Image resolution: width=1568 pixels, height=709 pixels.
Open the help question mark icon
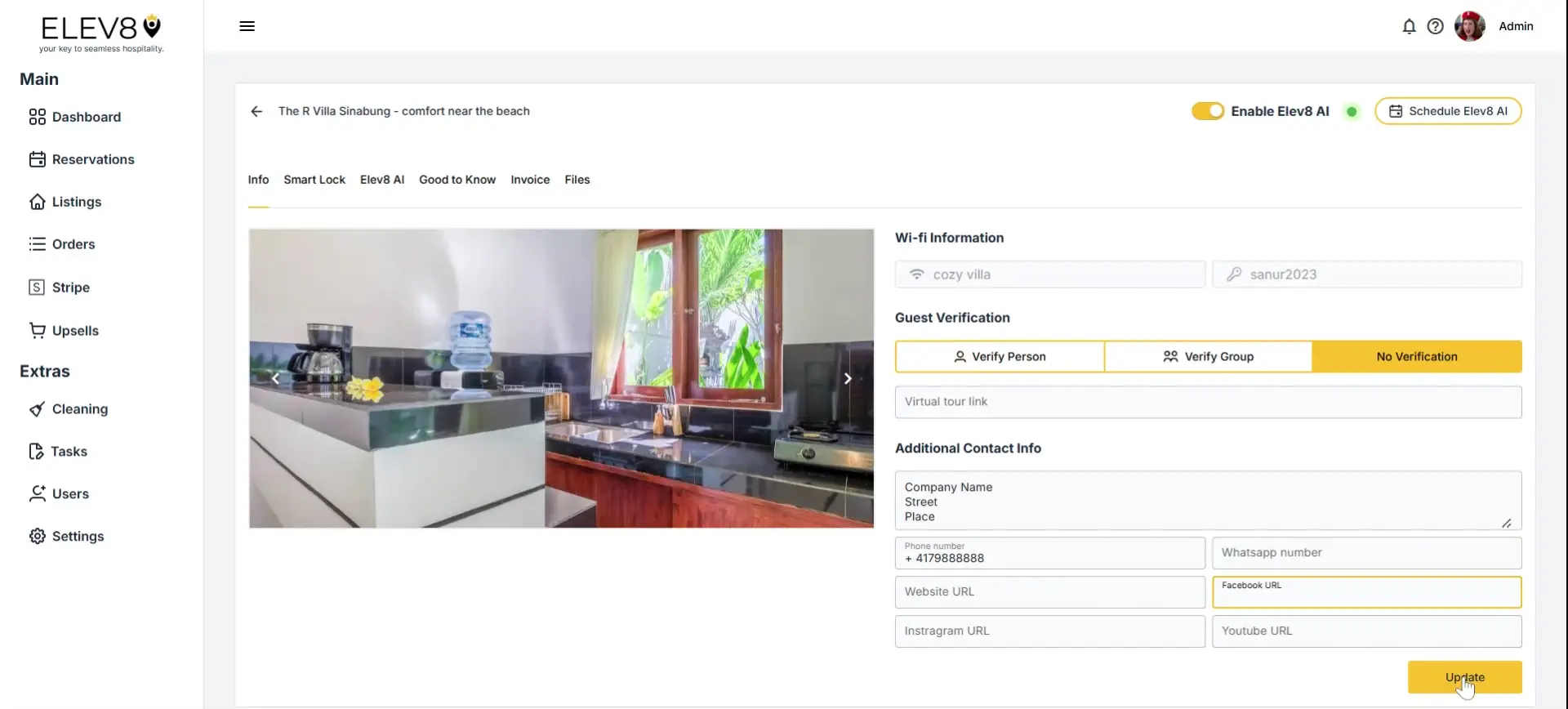point(1435,26)
